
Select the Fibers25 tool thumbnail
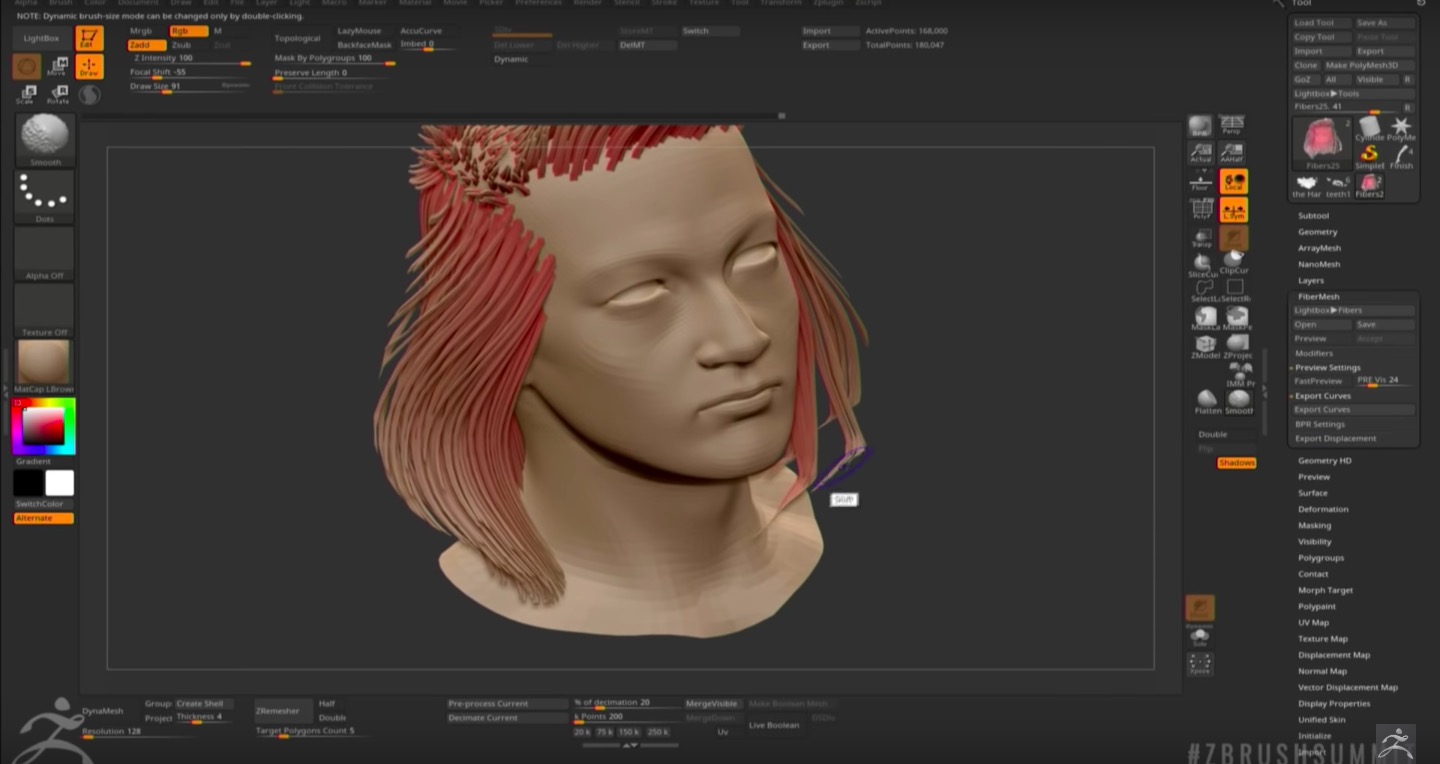(x=1321, y=140)
